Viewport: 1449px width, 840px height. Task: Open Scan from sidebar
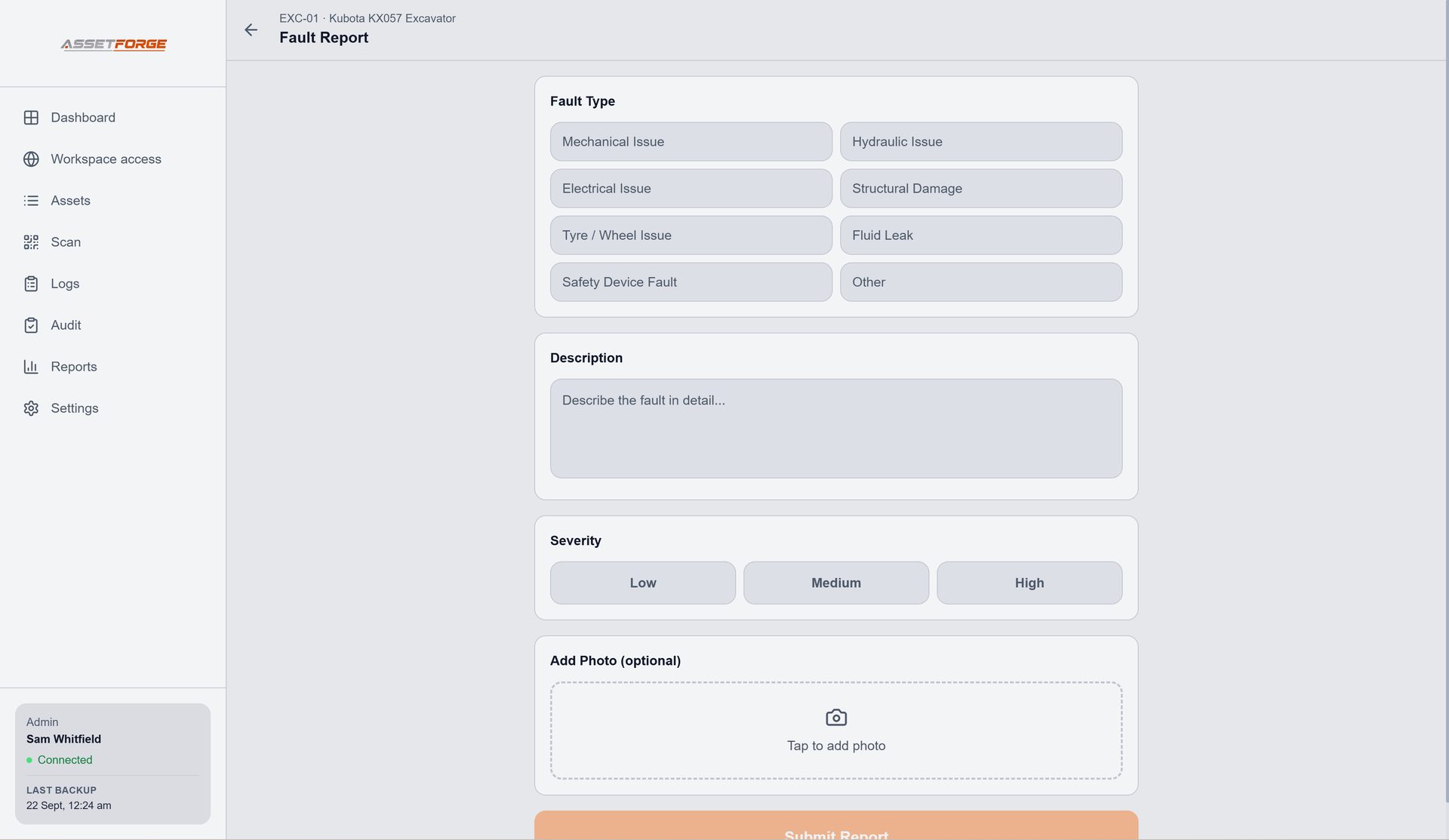66,242
